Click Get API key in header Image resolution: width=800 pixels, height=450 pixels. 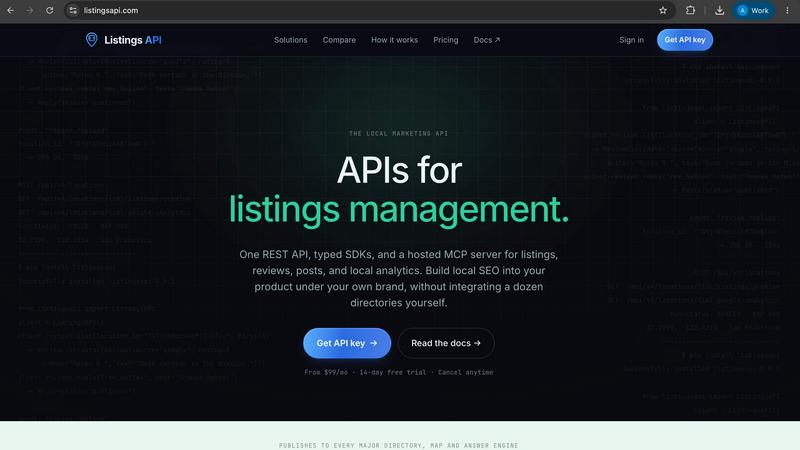[685, 40]
